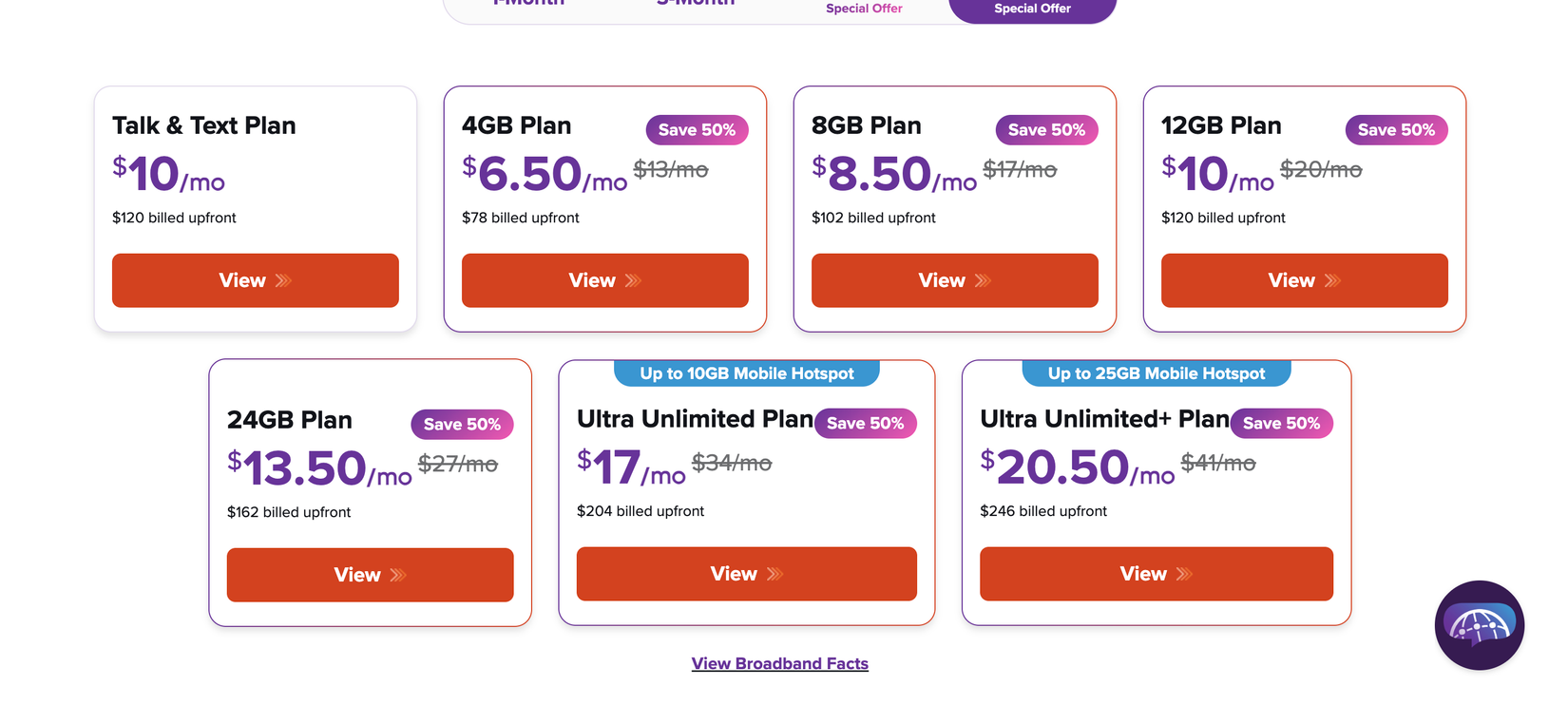Open the 24GB Plan details
Image resolution: width=1568 pixels, height=705 pixels.
coord(370,575)
